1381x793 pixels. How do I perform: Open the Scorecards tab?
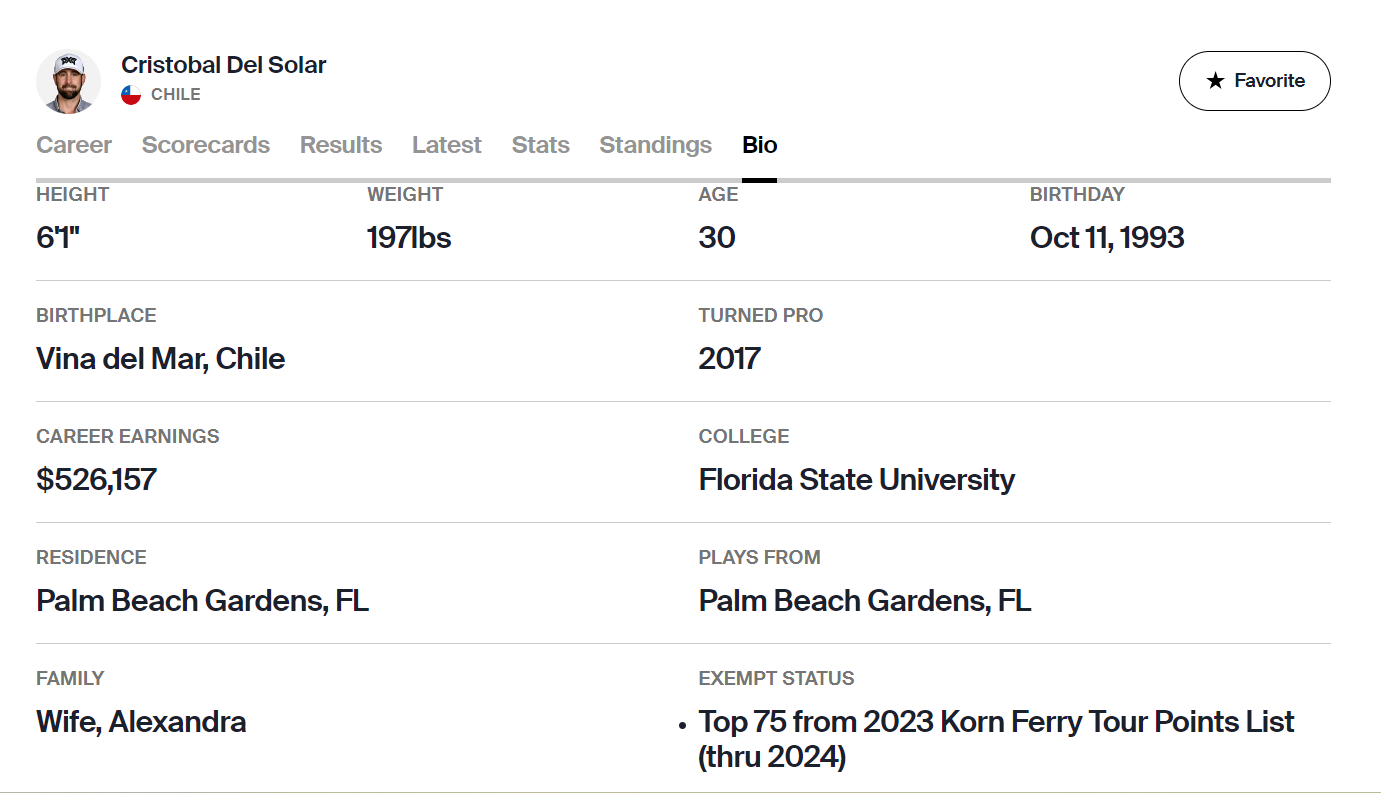coord(206,145)
